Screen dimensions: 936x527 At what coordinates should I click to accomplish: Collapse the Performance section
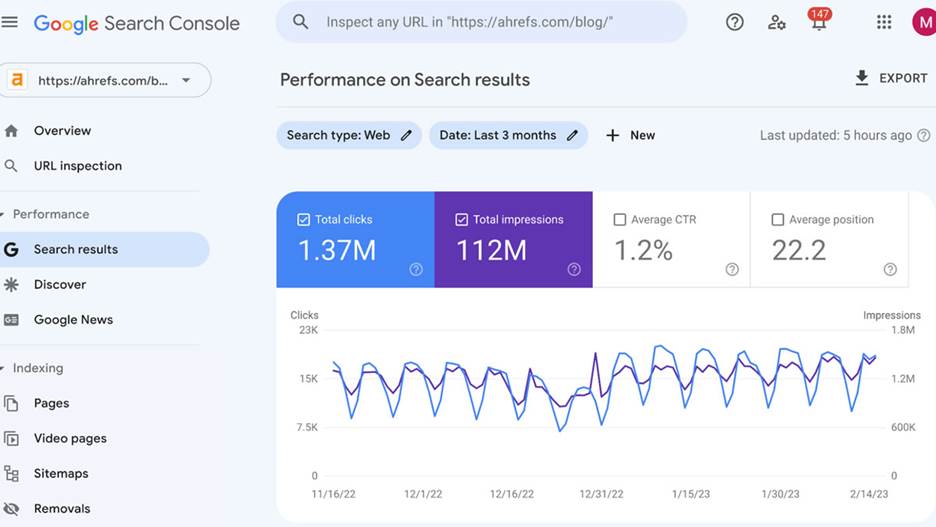click(x=4, y=214)
